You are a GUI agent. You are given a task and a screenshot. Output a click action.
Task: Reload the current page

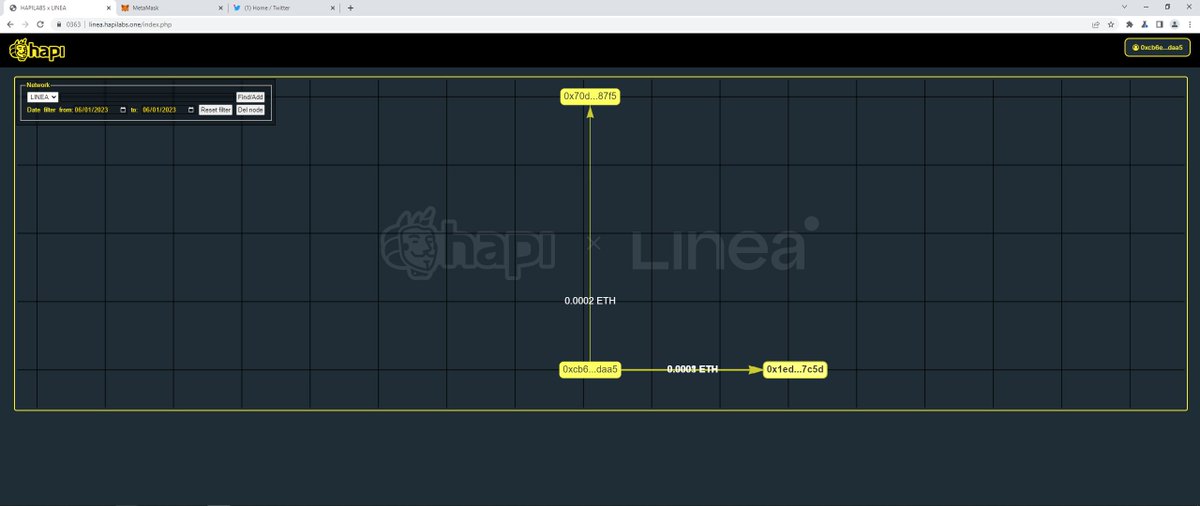(x=40, y=23)
